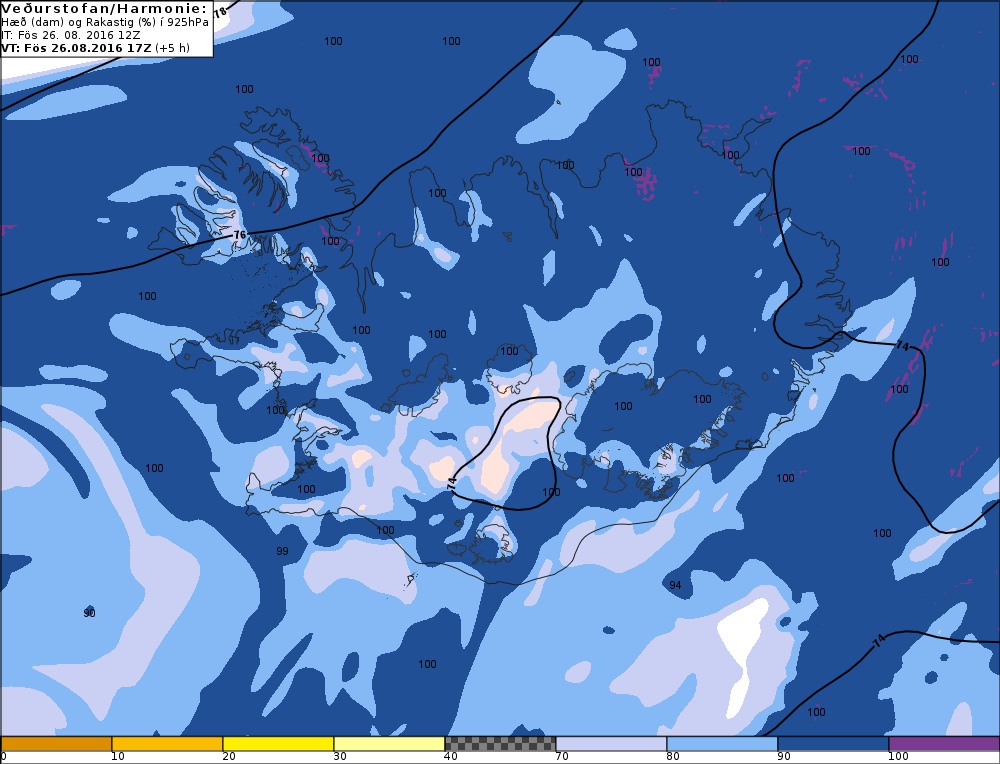Click the '90' humidity value on the map

pyautogui.click(x=89, y=613)
